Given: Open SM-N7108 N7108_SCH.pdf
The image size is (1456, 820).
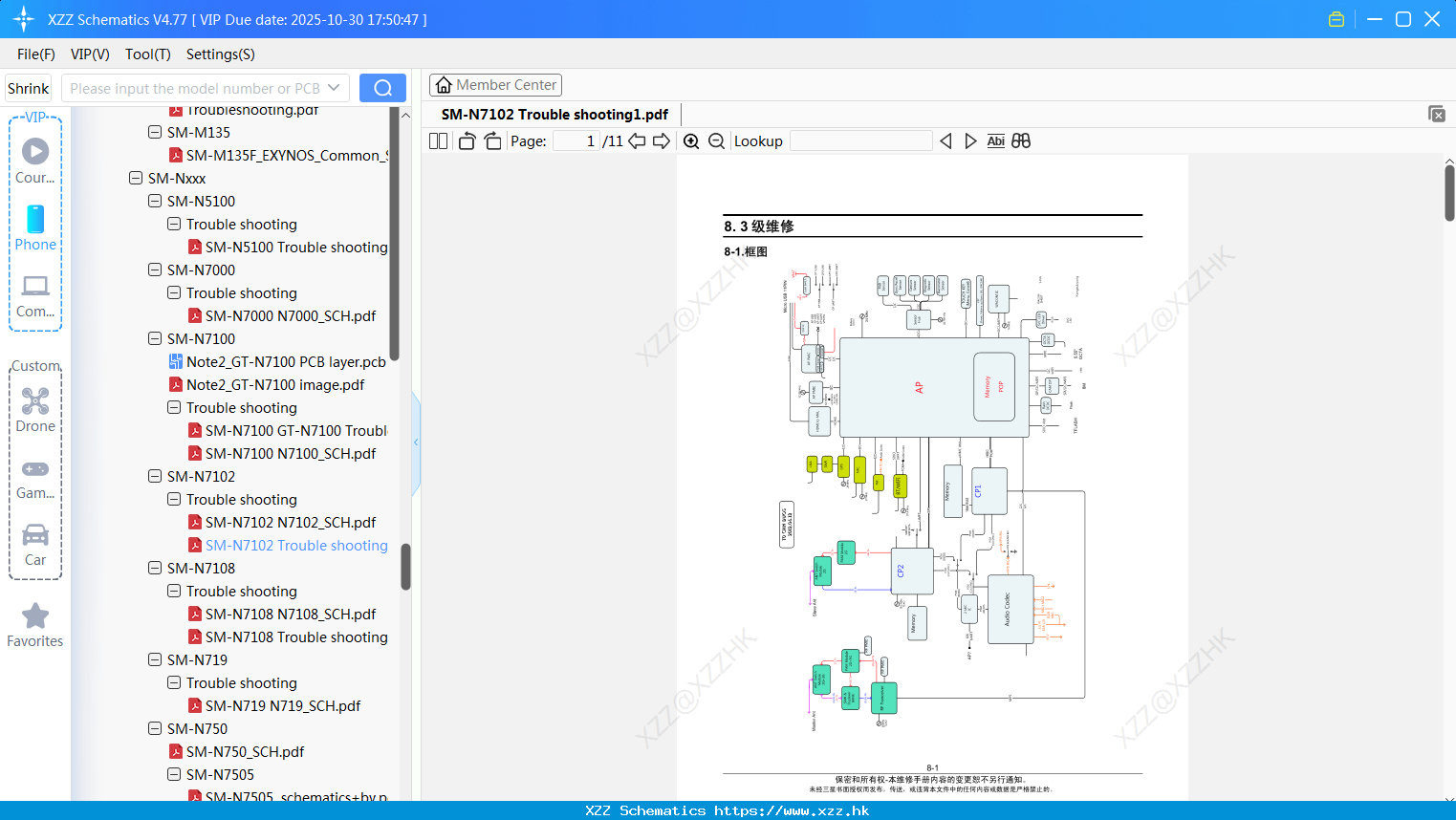Looking at the screenshot, I should 291,614.
